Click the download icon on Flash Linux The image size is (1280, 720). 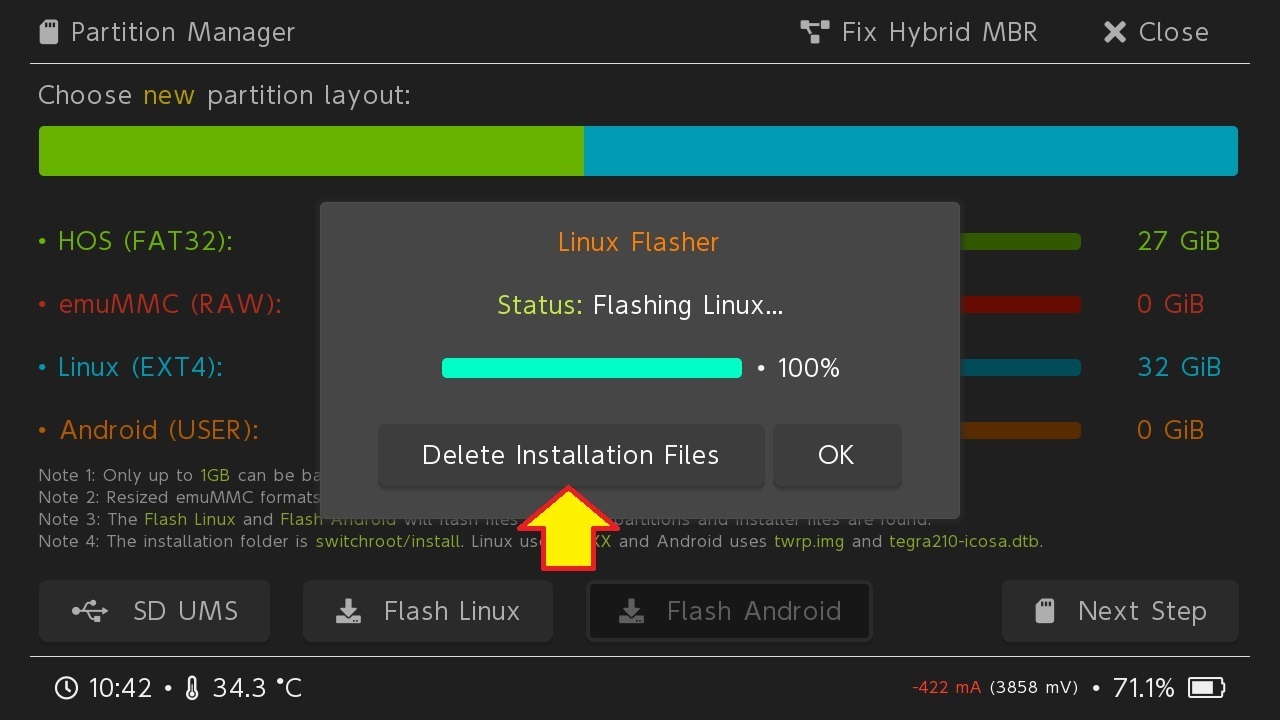[348, 611]
